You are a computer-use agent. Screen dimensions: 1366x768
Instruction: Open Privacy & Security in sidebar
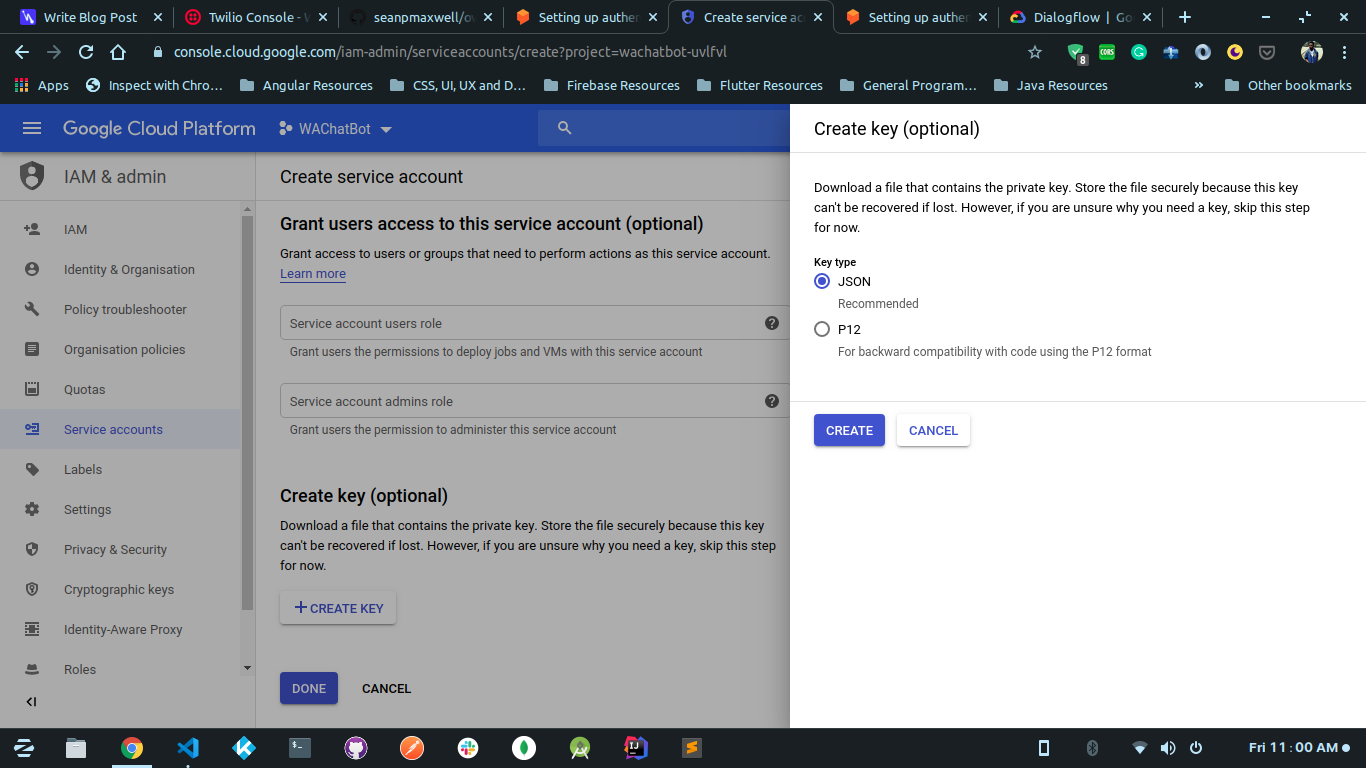click(x=120, y=549)
